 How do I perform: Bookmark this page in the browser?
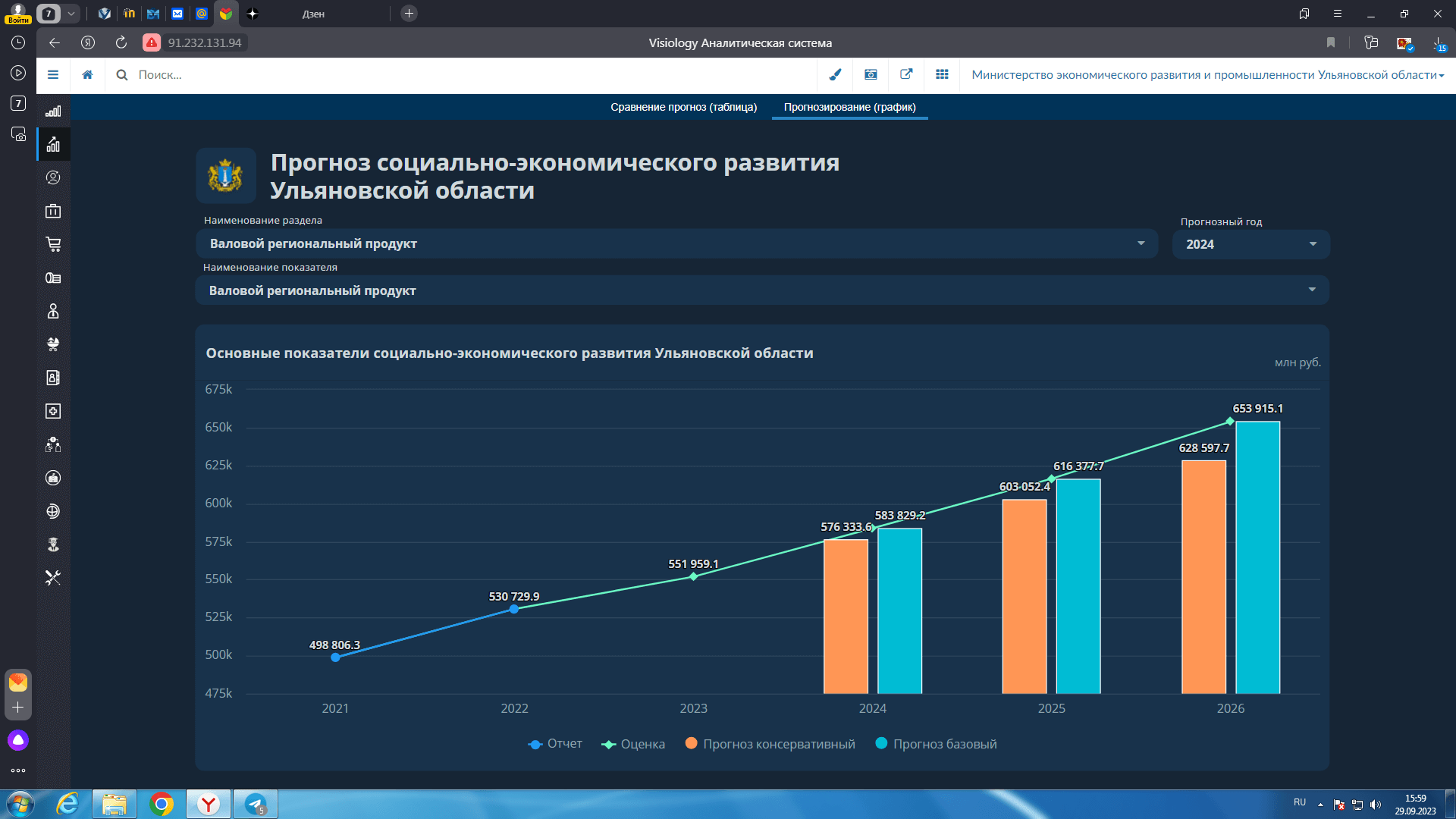(1331, 42)
